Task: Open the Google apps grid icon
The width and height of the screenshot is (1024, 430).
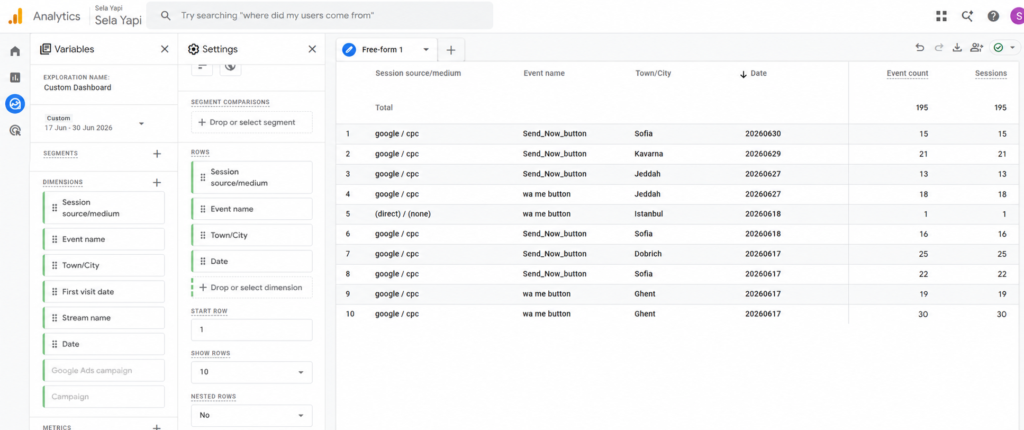Action: [x=941, y=16]
